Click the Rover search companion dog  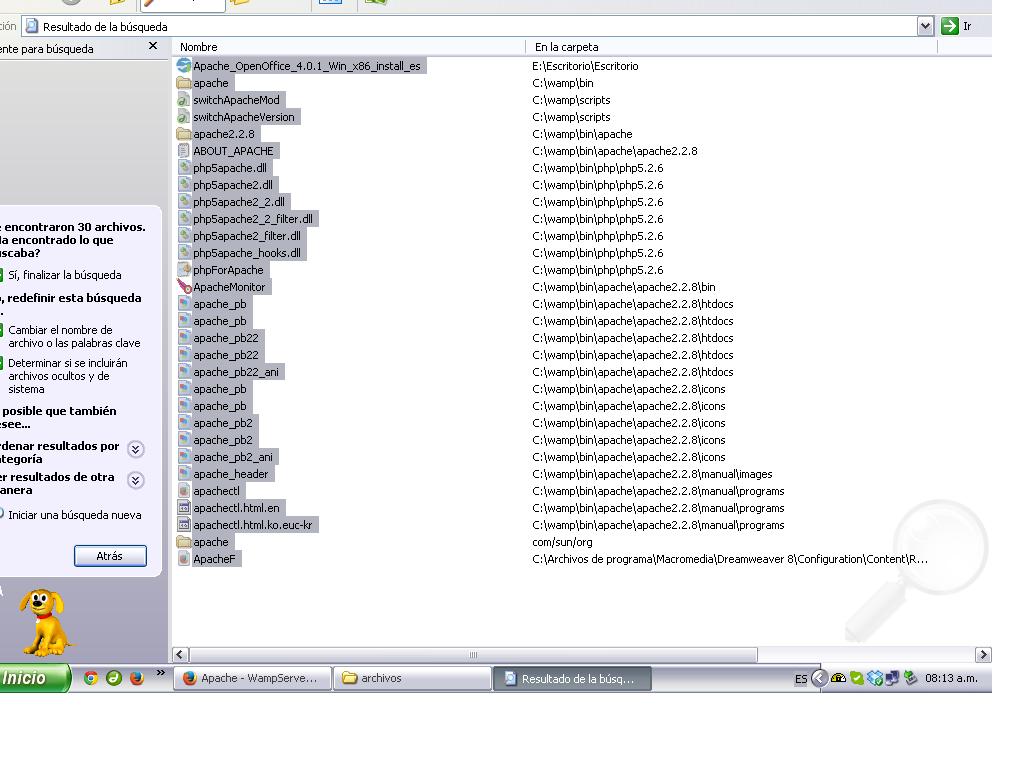click(x=44, y=622)
